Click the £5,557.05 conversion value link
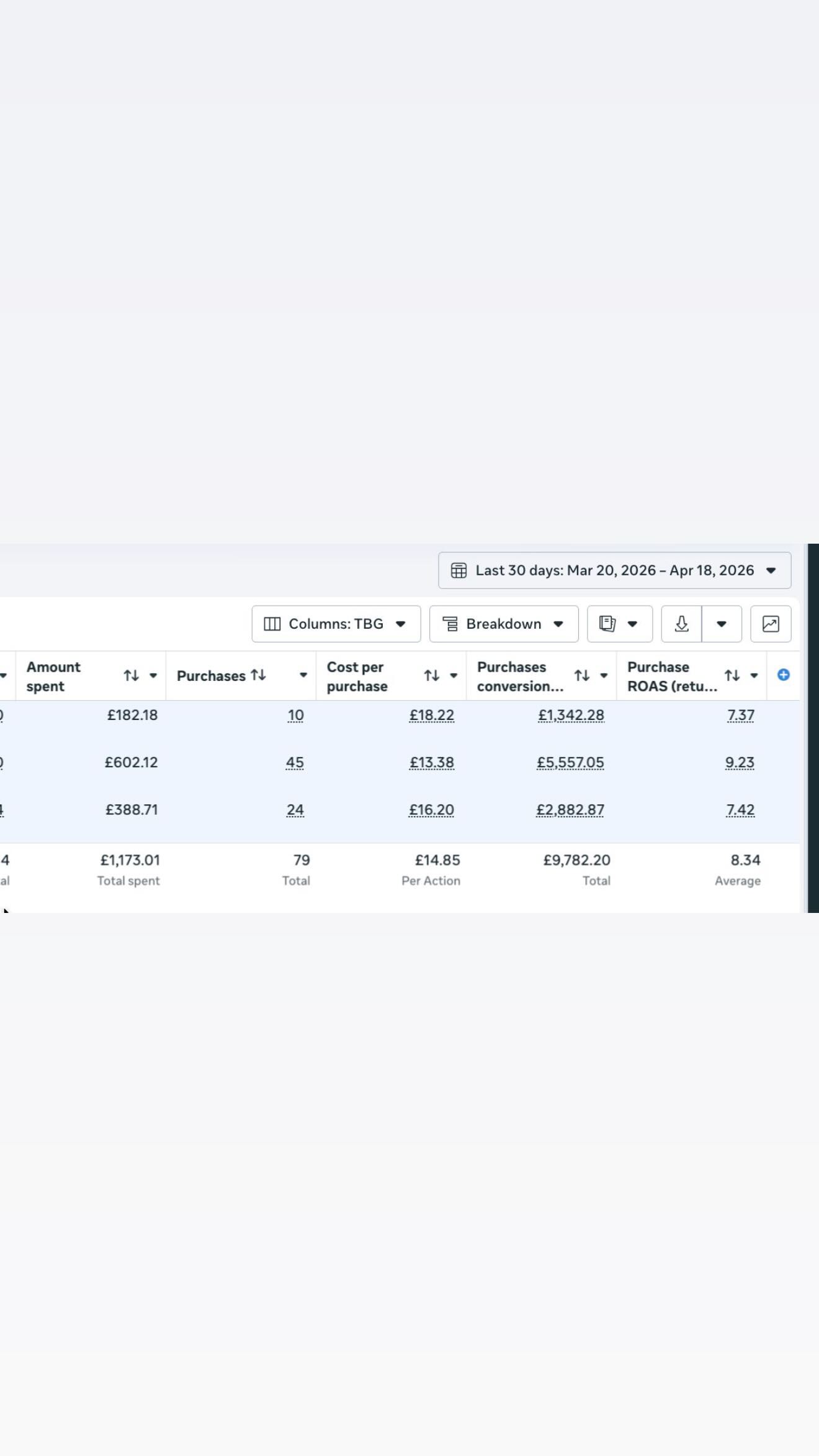 [570, 763]
